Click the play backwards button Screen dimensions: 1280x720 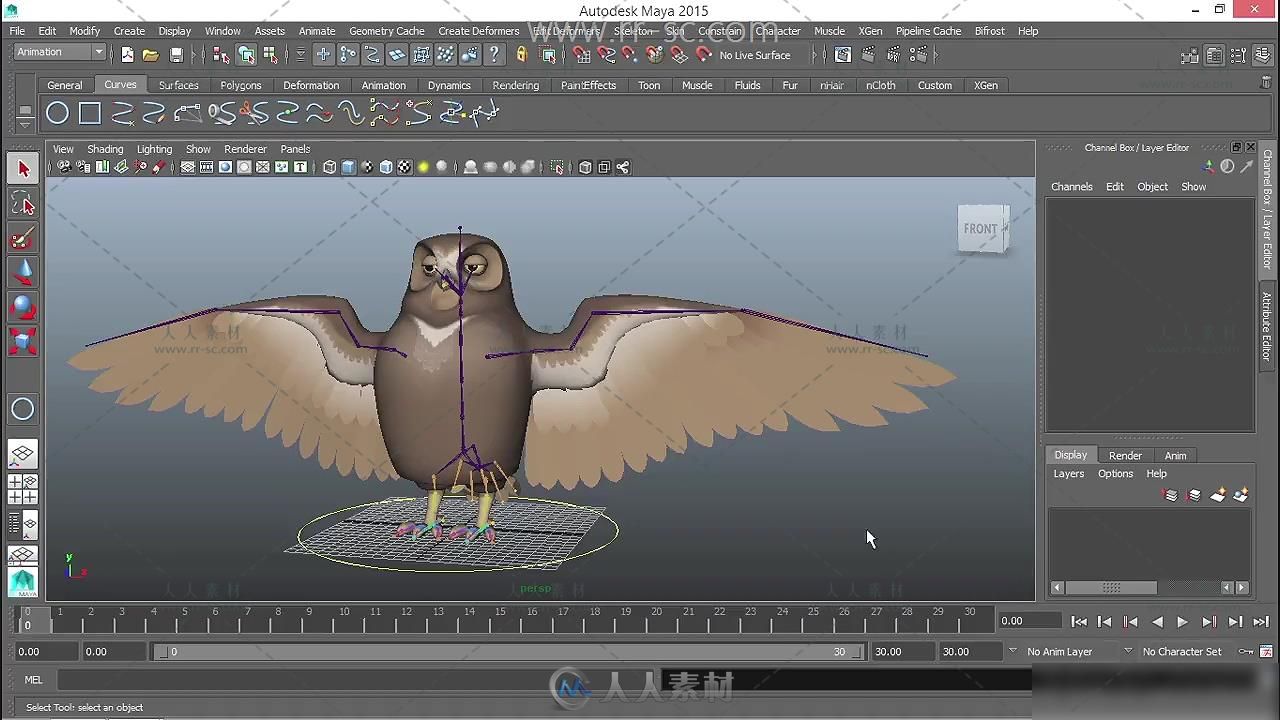pos(1157,622)
